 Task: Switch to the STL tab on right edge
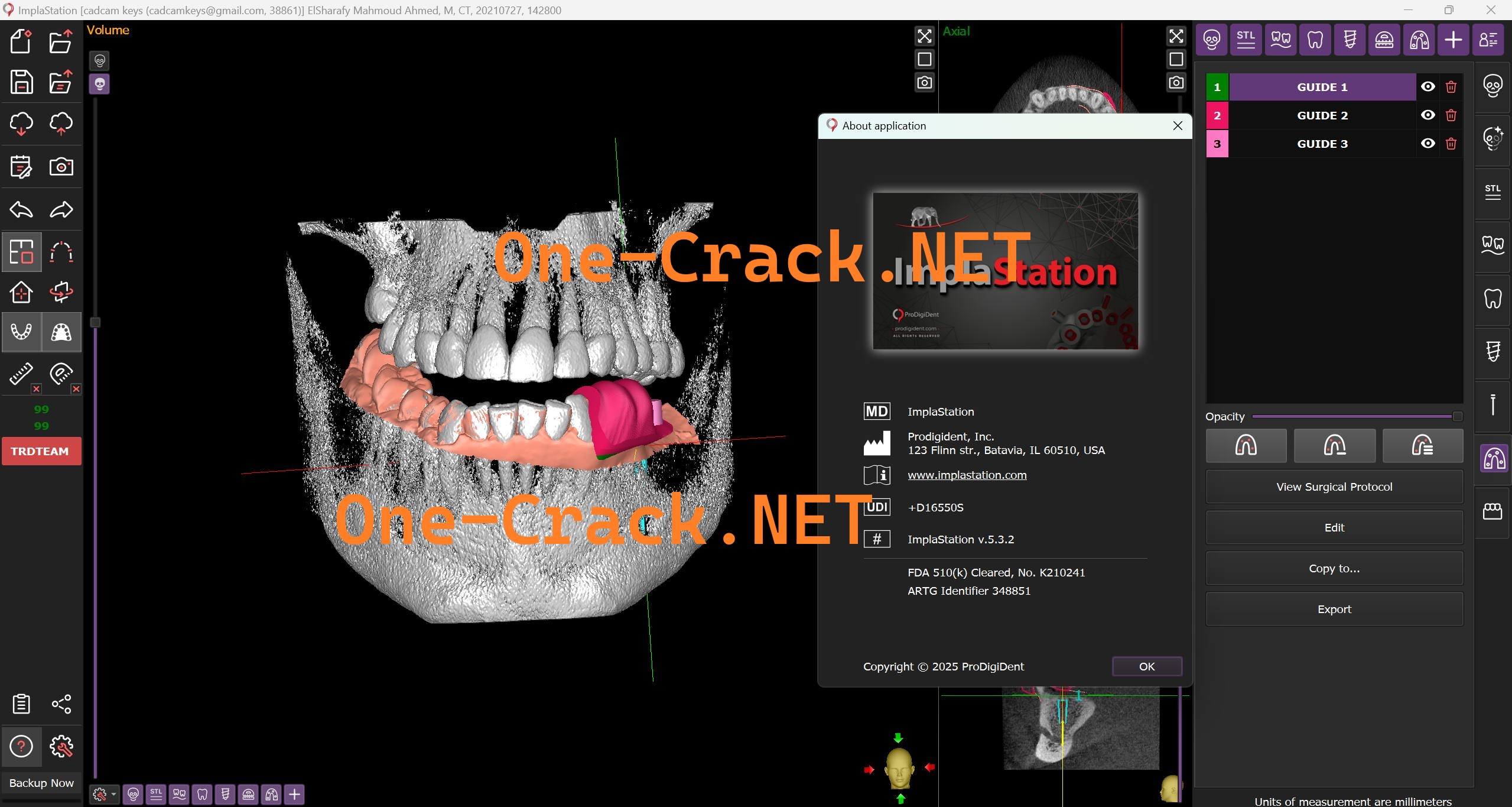(x=1492, y=190)
